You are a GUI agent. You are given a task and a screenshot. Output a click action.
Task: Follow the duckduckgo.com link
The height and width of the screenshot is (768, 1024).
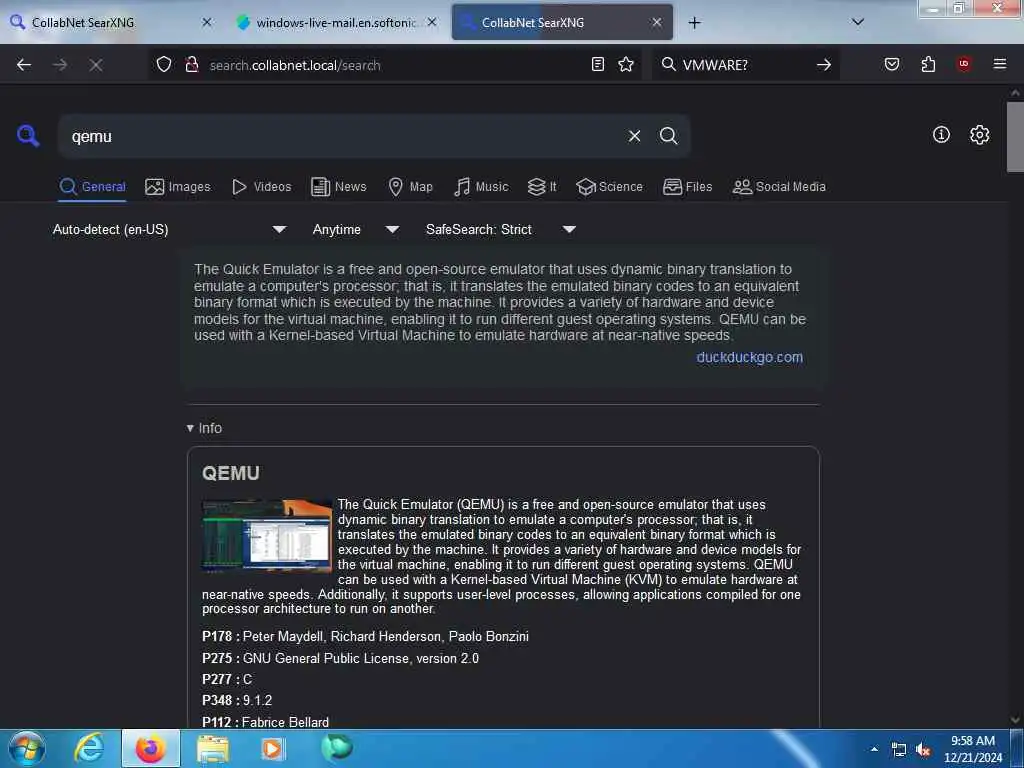point(749,357)
